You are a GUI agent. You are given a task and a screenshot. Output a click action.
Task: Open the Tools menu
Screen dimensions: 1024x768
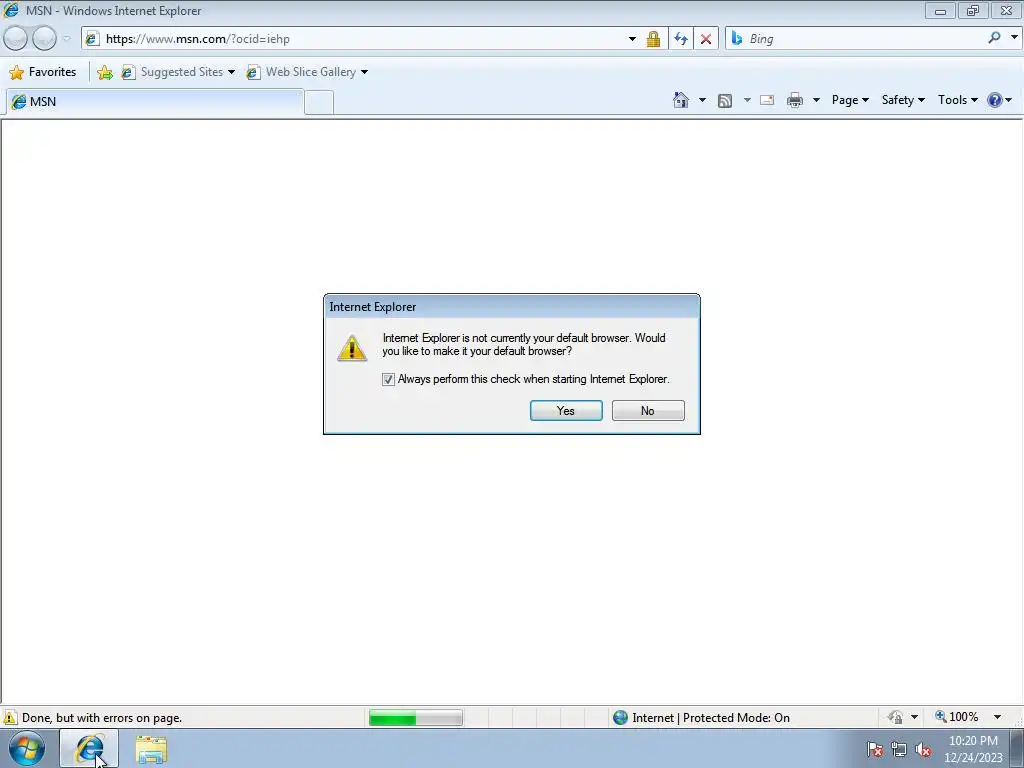pyautogui.click(x=957, y=100)
